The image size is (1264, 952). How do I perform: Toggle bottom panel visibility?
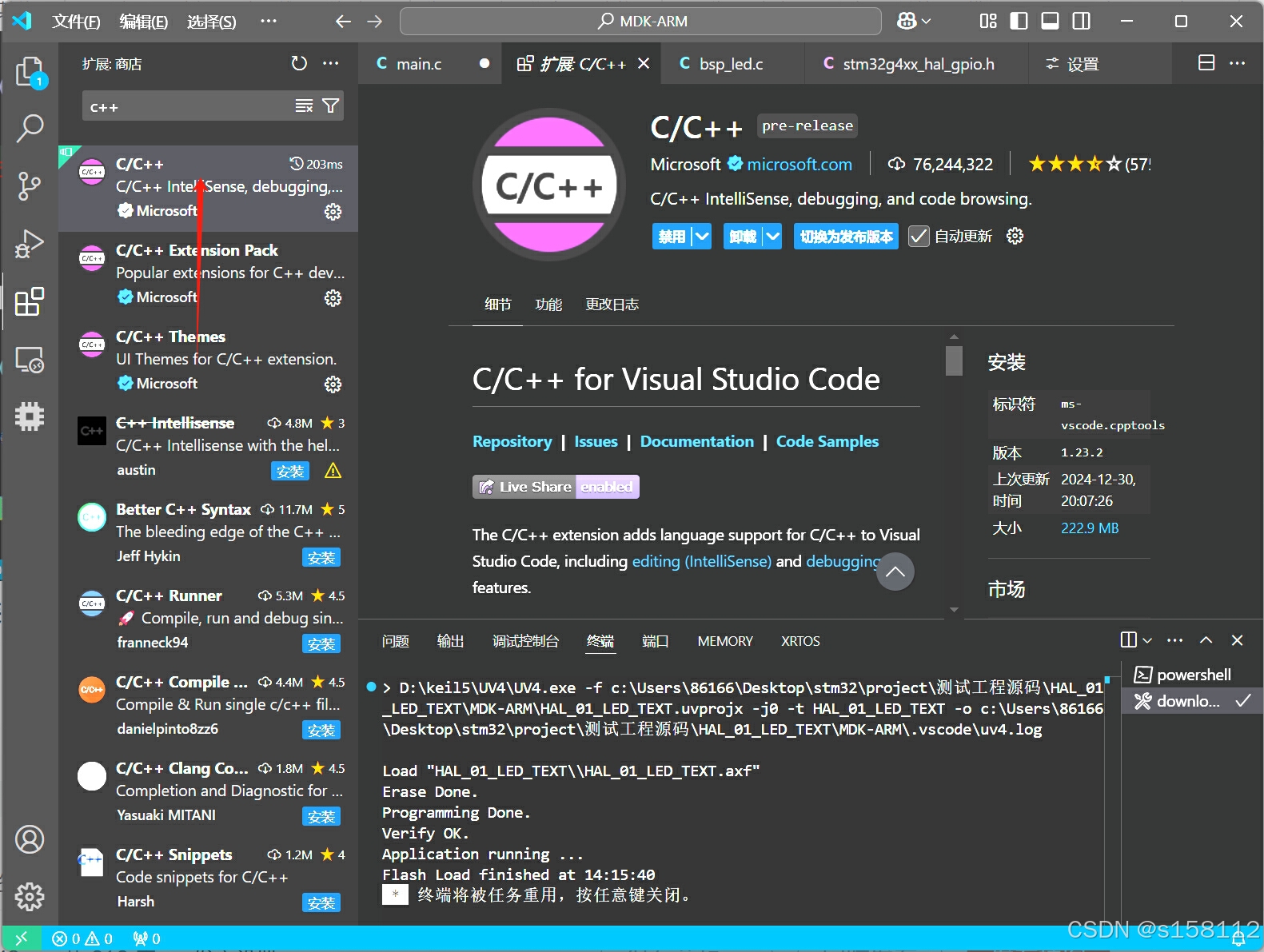[1050, 22]
